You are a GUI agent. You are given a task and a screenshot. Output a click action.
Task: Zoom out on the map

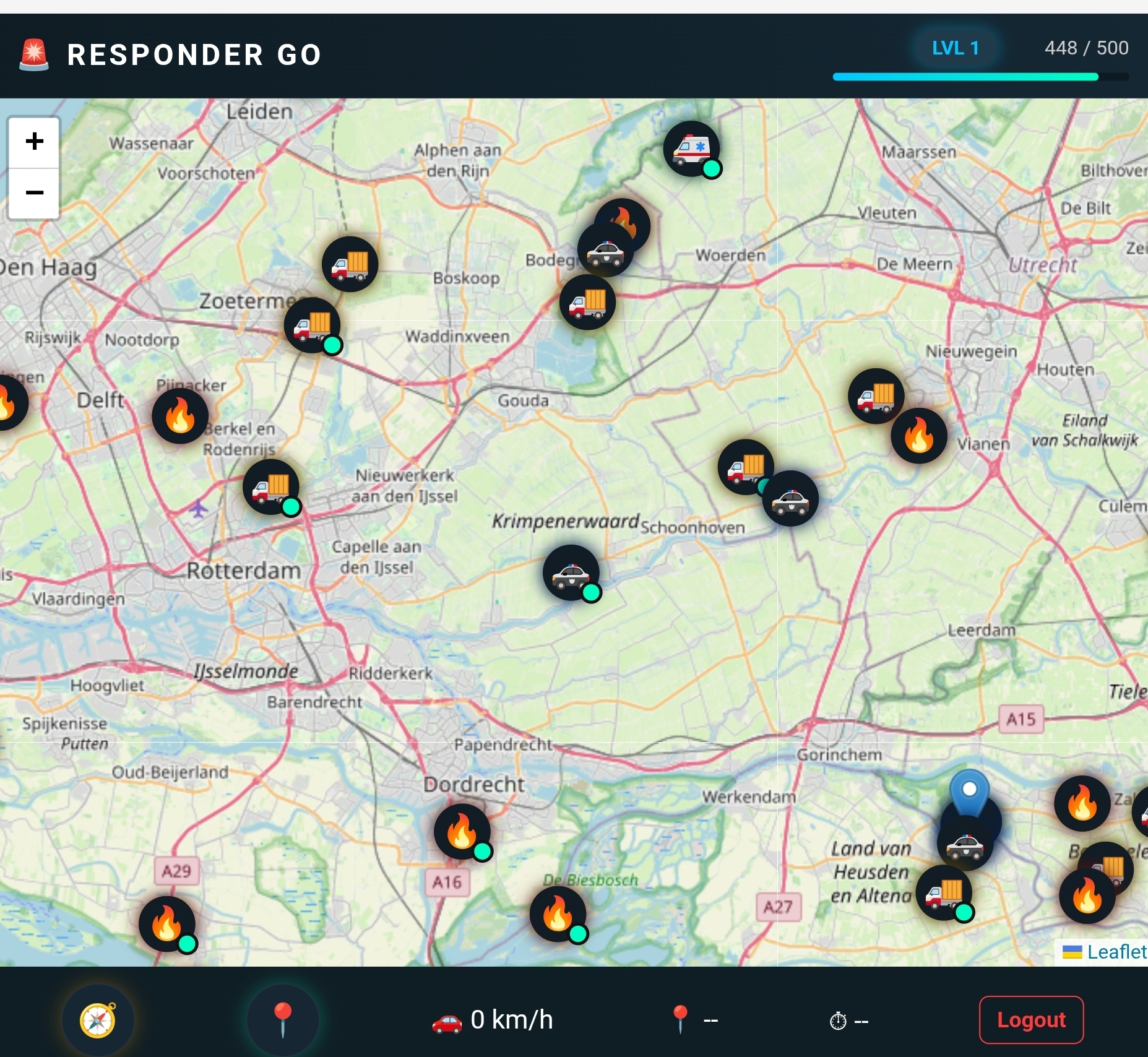pos(34,193)
